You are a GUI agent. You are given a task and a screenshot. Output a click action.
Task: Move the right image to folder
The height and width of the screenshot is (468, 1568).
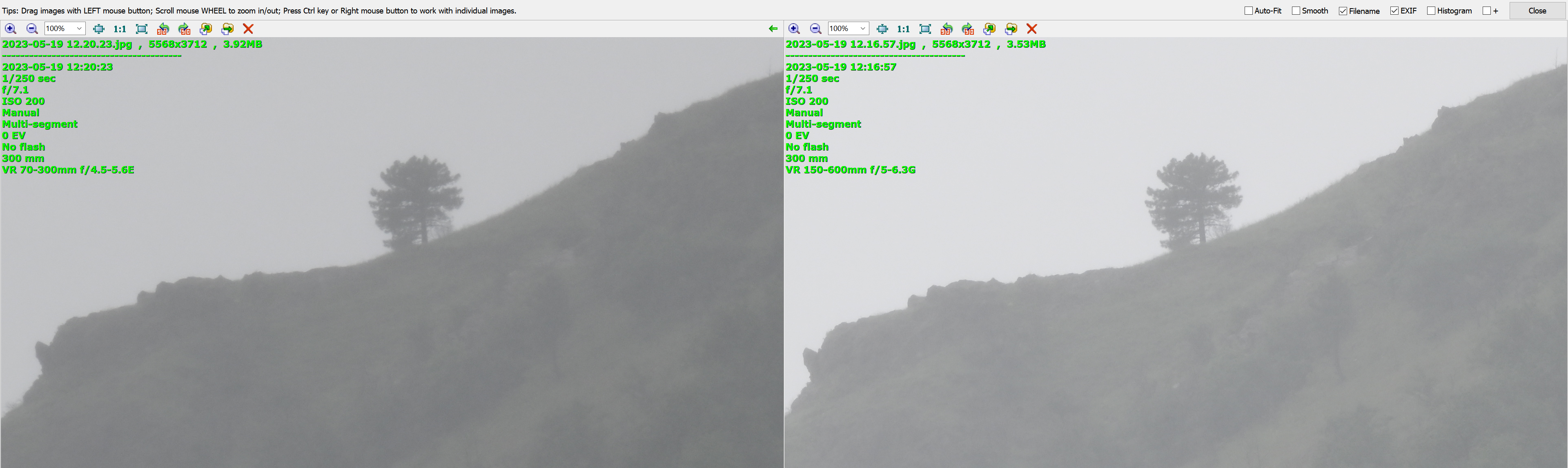tap(1011, 29)
